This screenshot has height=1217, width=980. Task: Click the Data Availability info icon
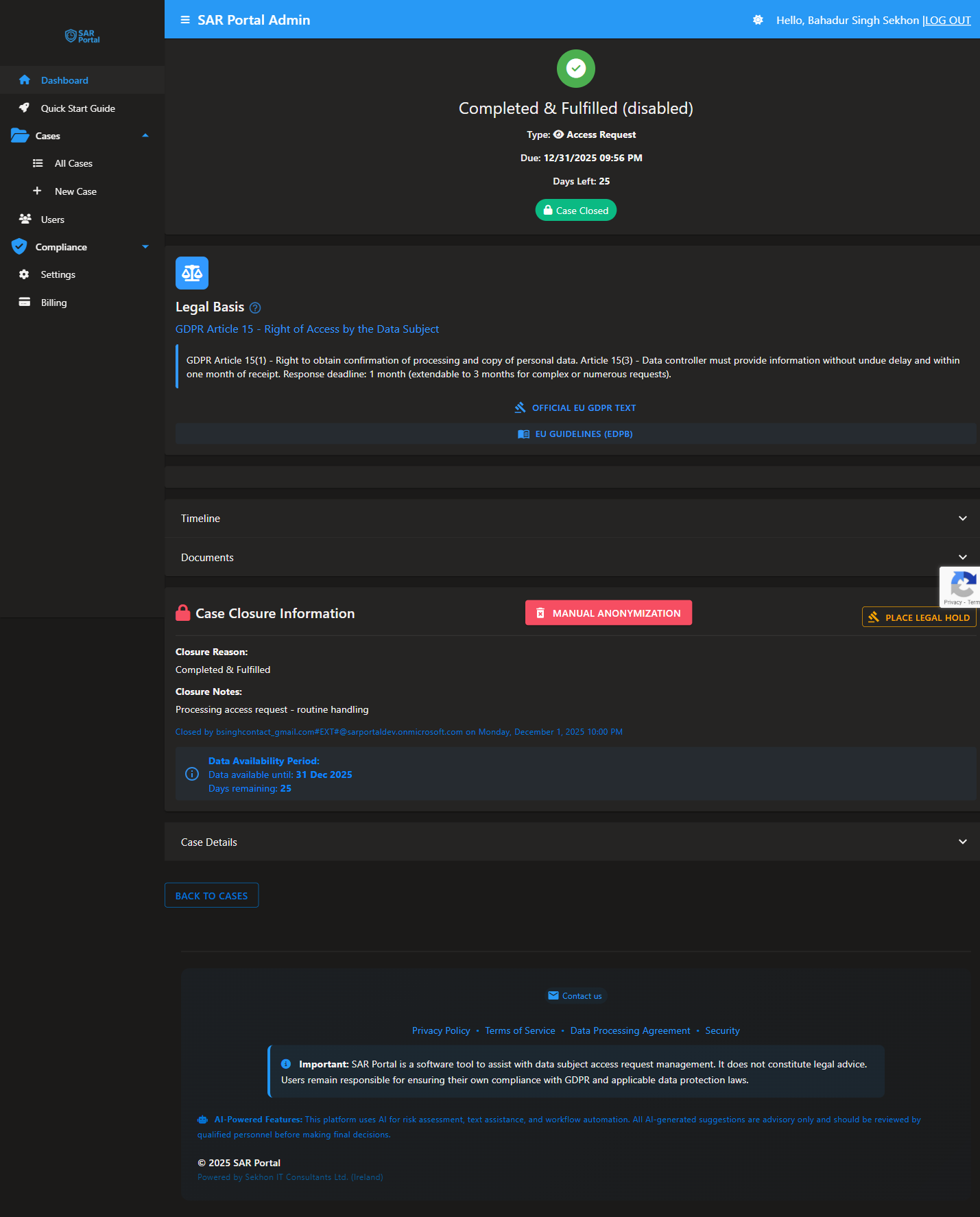(192, 774)
